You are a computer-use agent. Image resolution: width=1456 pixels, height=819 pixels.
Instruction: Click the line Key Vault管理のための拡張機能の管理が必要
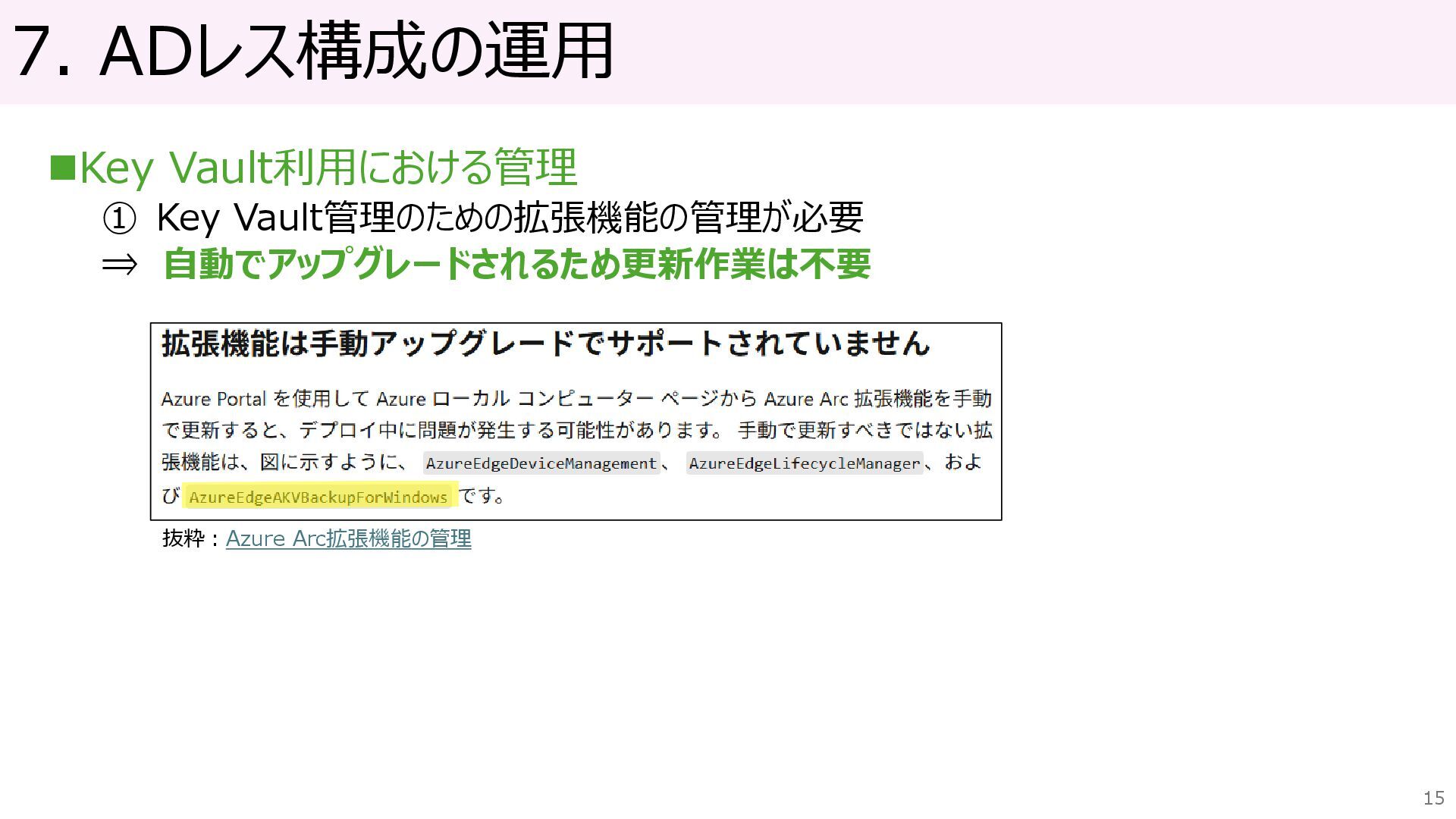(x=509, y=218)
